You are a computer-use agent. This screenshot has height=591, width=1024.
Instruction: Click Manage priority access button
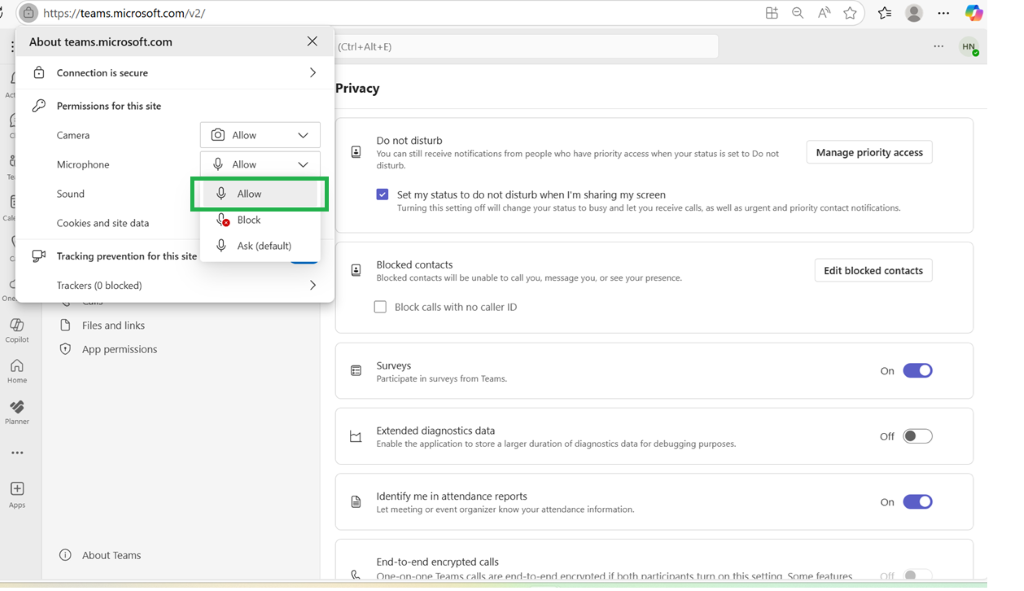[869, 152]
